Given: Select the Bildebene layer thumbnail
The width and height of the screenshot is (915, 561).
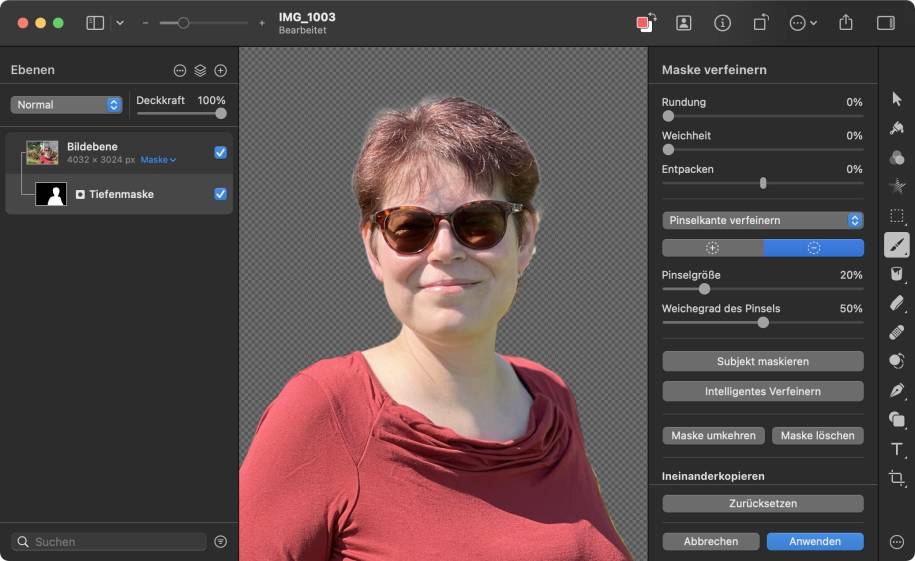Looking at the screenshot, I should pos(42,152).
